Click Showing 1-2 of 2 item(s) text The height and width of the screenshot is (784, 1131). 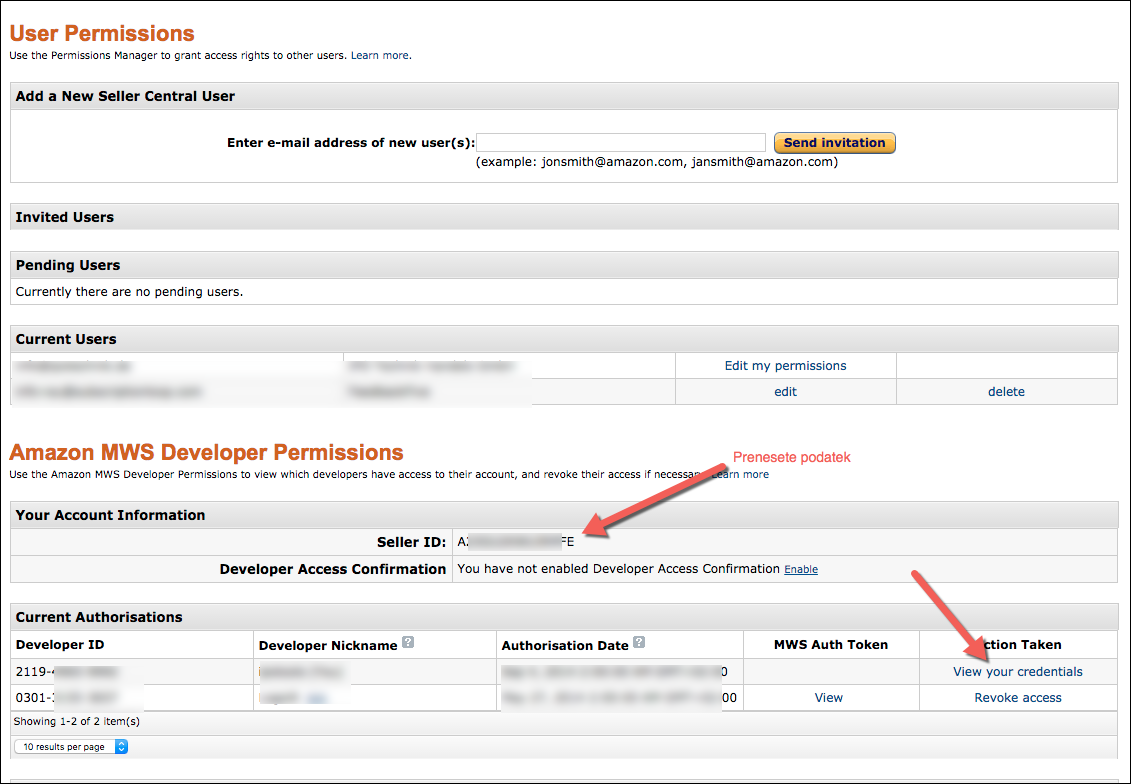tap(76, 721)
